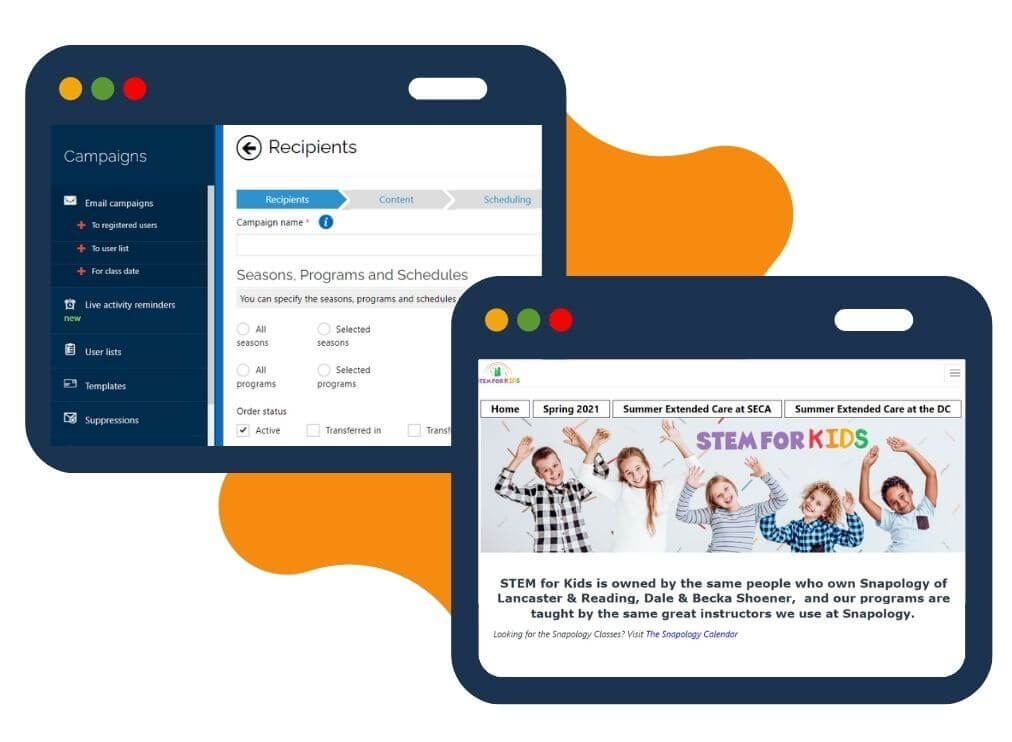Uncheck the Active order status checkbox
1012x742 pixels.
click(x=243, y=430)
